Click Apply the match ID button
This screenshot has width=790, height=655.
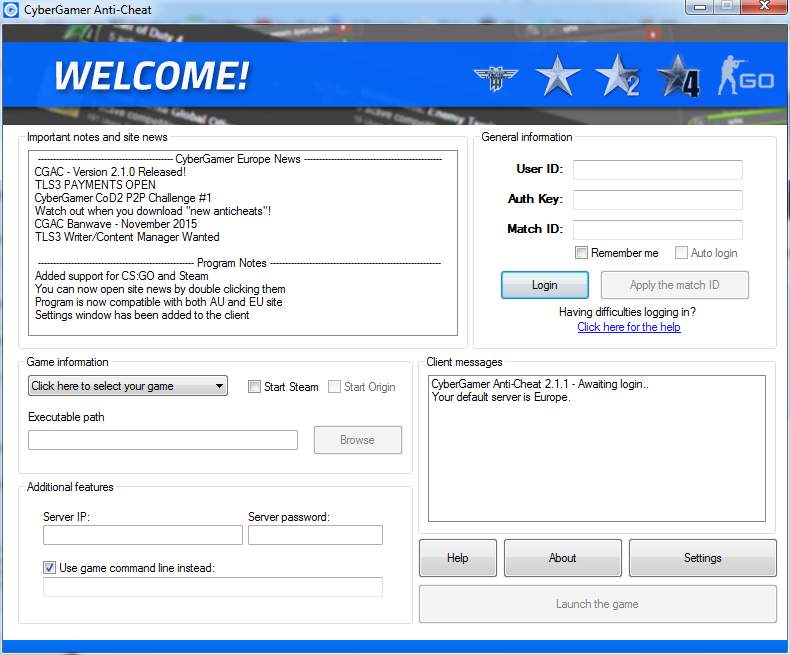coord(675,285)
